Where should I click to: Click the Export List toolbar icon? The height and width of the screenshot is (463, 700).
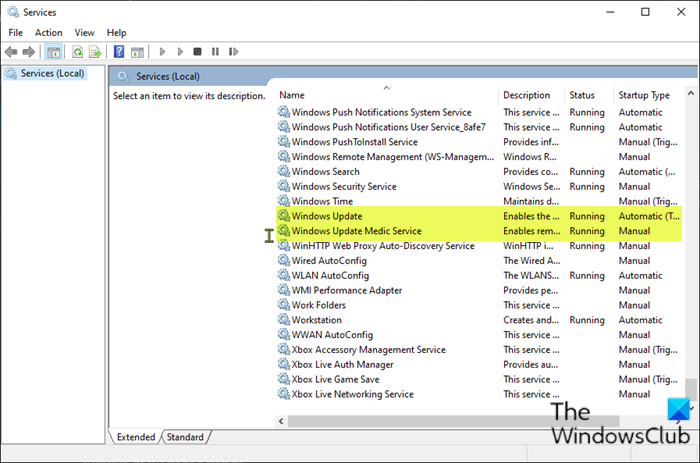[x=95, y=52]
